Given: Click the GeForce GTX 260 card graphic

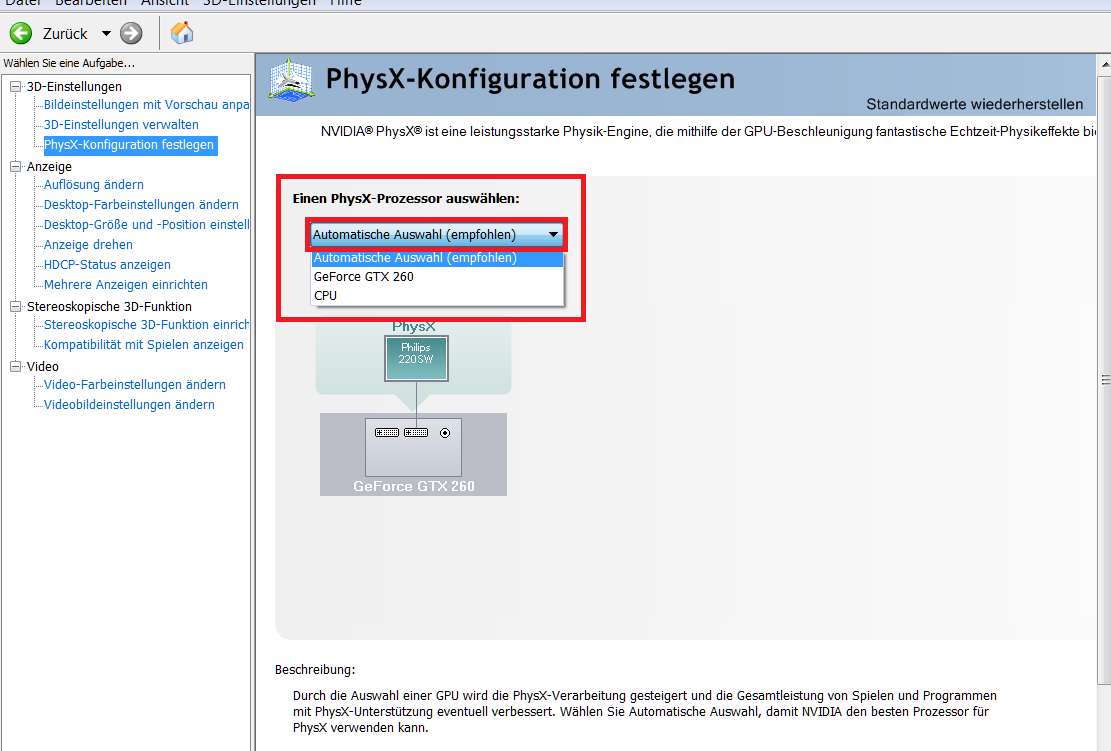Looking at the screenshot, I should pyautogui.click(x=414, y=448).
